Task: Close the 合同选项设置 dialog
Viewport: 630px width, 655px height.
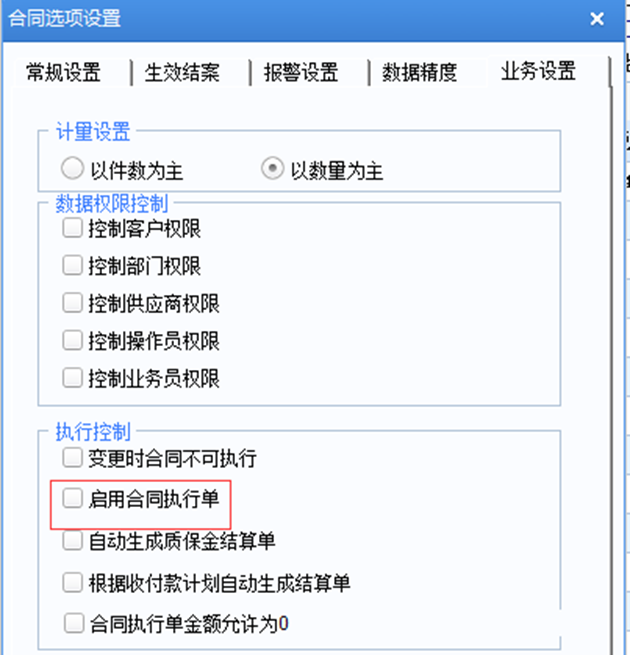Action: (597, 19)
